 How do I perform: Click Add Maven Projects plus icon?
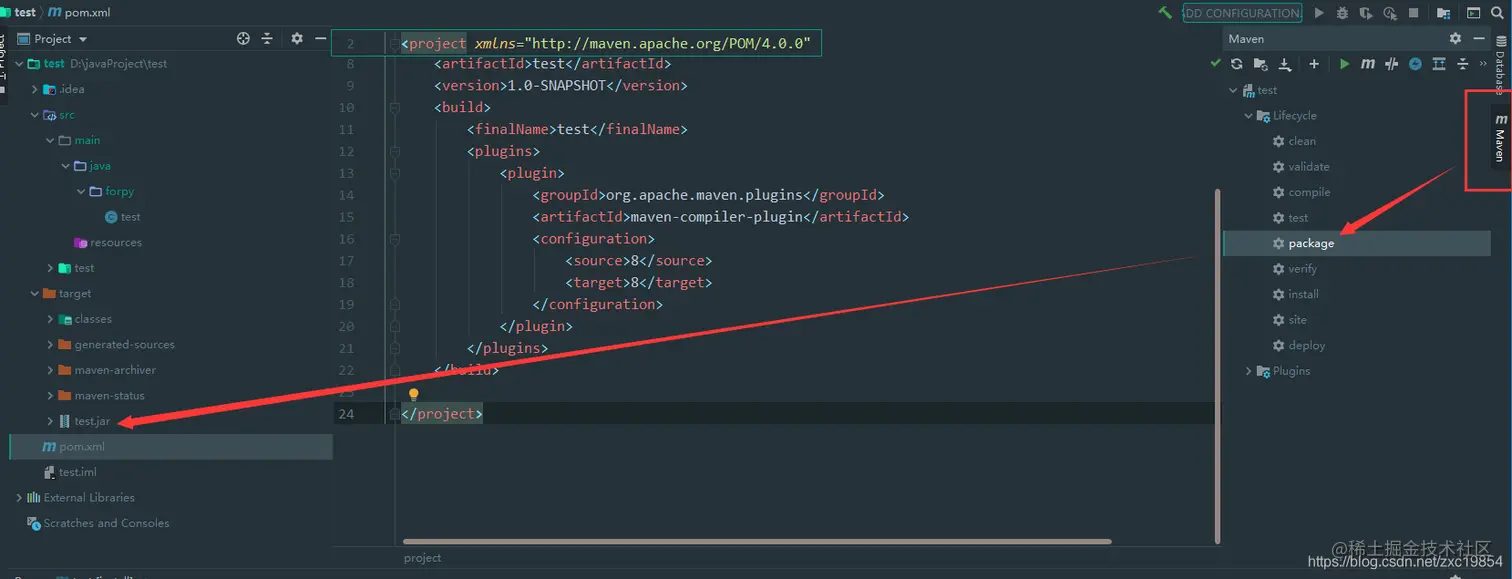(1314, 64)
